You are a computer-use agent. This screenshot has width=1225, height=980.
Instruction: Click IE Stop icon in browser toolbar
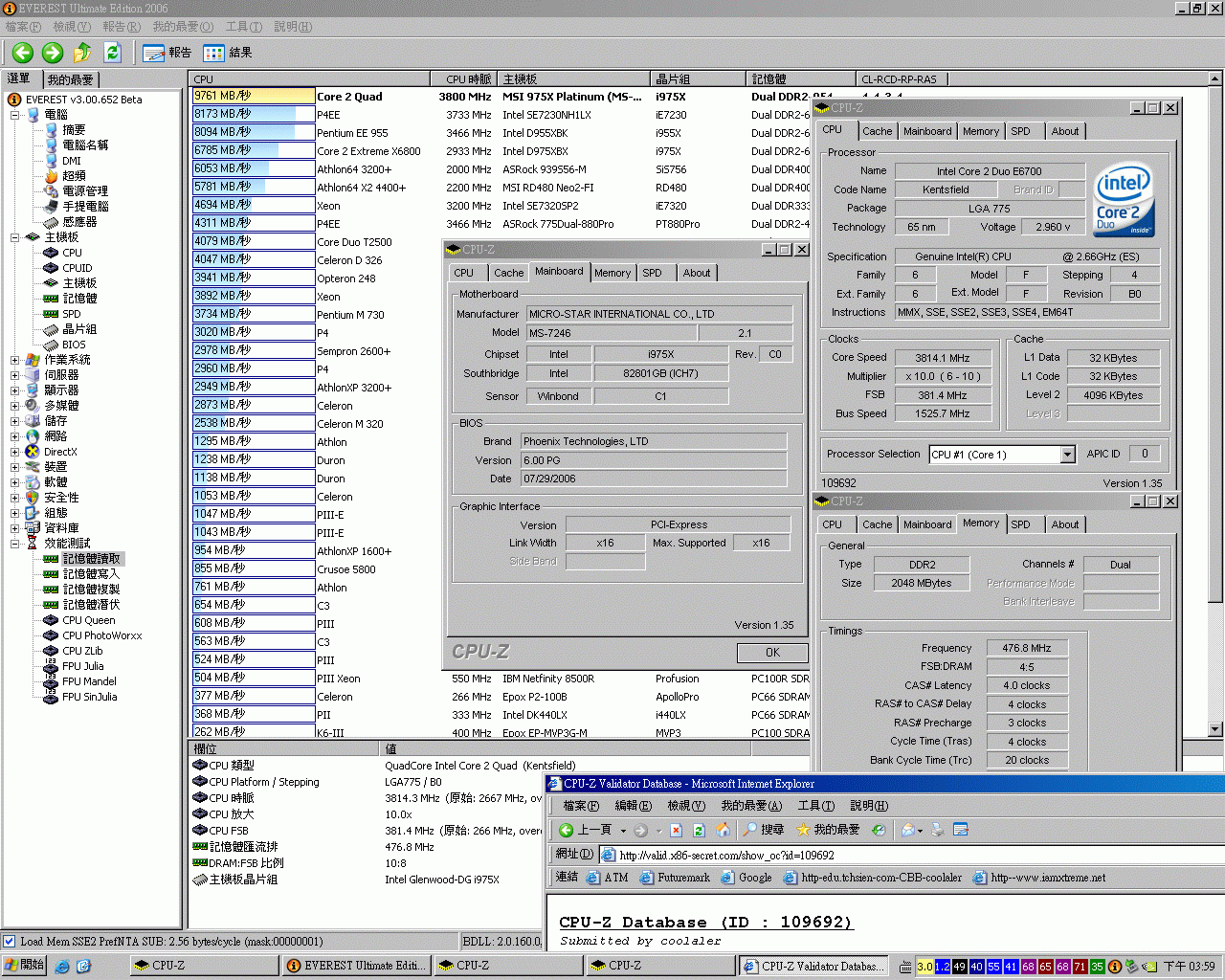(x=676, y=830)
